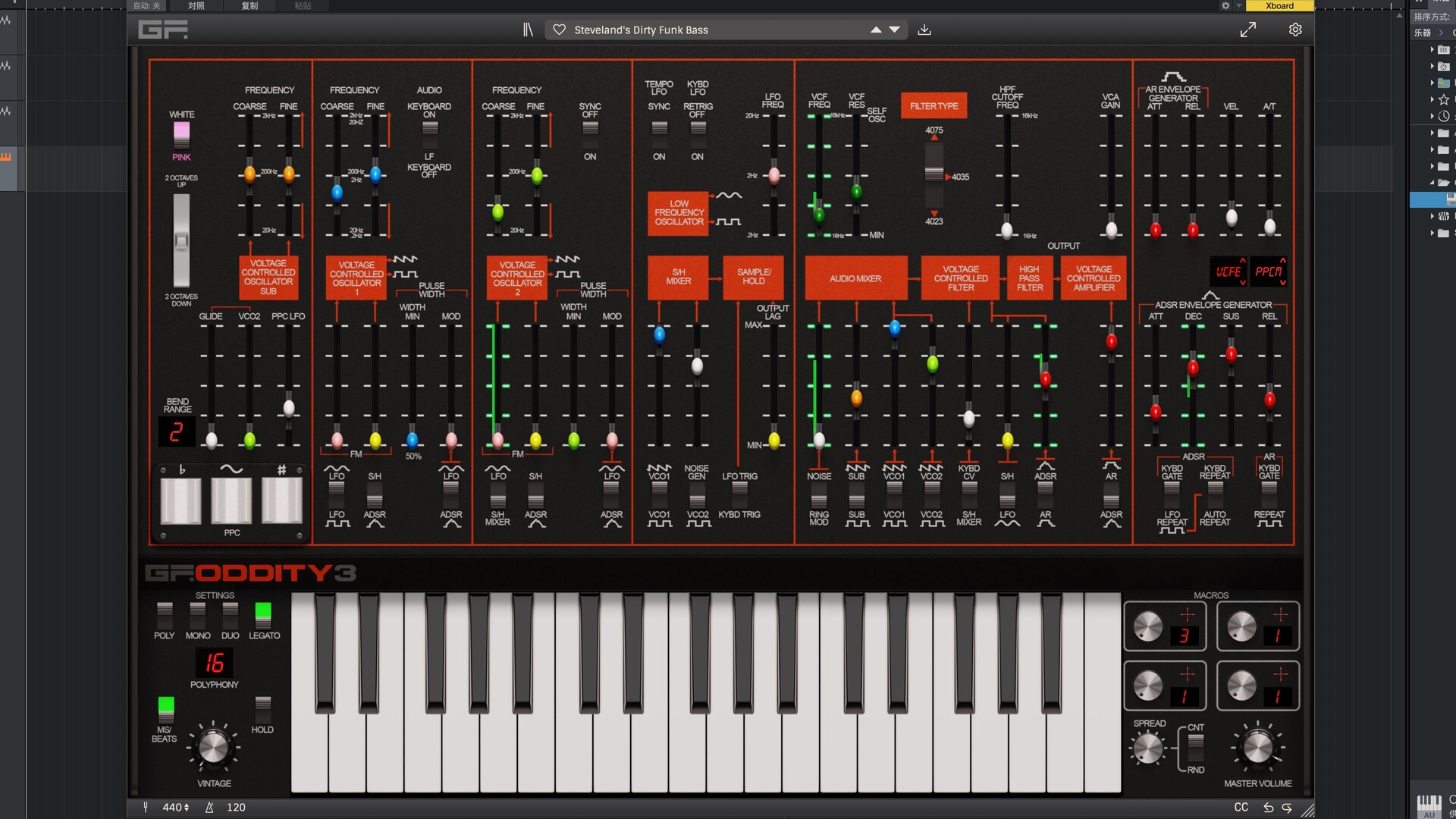1456x819 pixels.
Task: Click the pitch bend sharp pad
Action: click(282, 500)
